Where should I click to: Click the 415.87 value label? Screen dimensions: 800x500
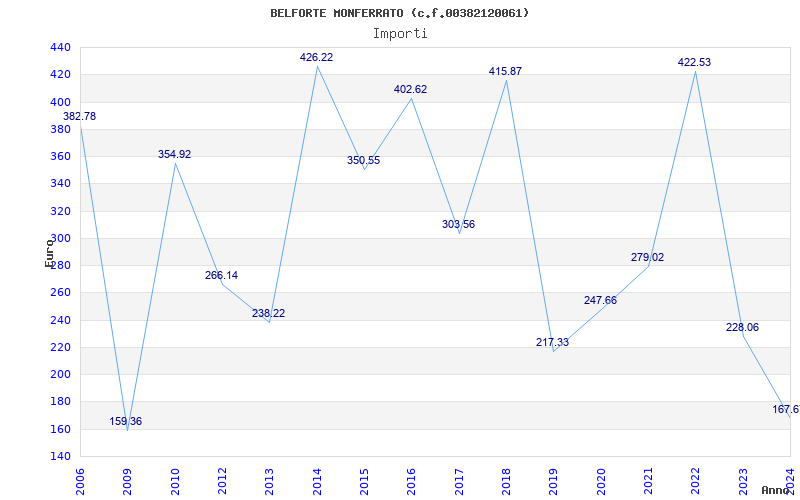[x=505, y=71]
